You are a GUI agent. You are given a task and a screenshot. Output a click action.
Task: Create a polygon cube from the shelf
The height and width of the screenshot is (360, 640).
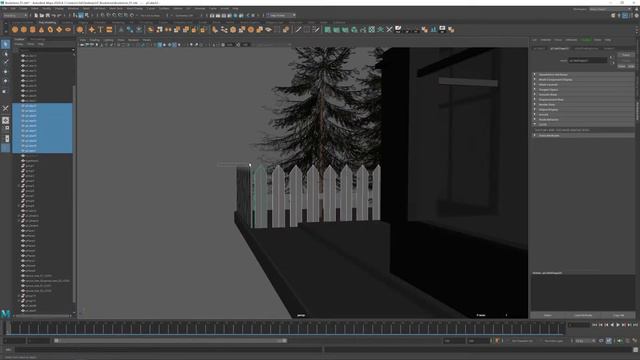pos(24,29)
